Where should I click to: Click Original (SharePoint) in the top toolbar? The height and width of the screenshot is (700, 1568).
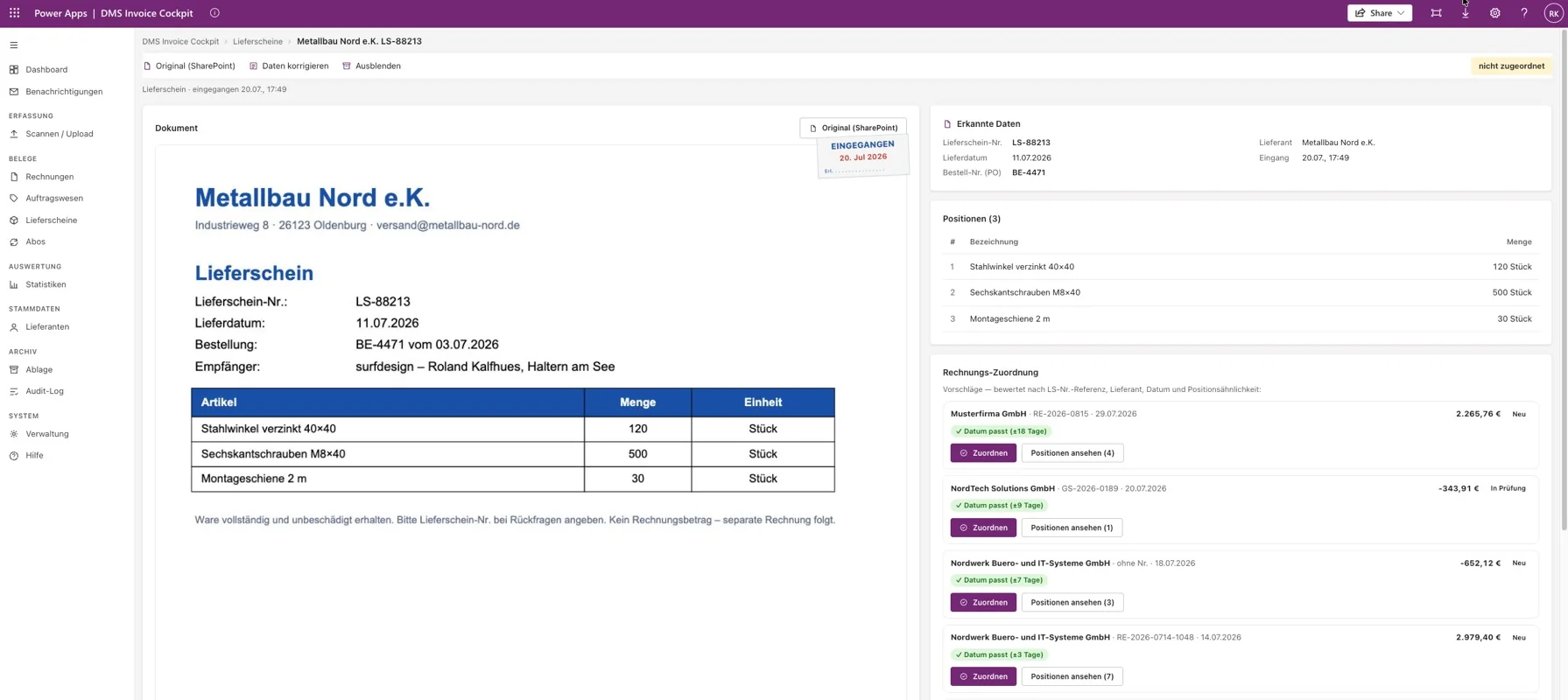pyautogui.click(x=189, y=66)
